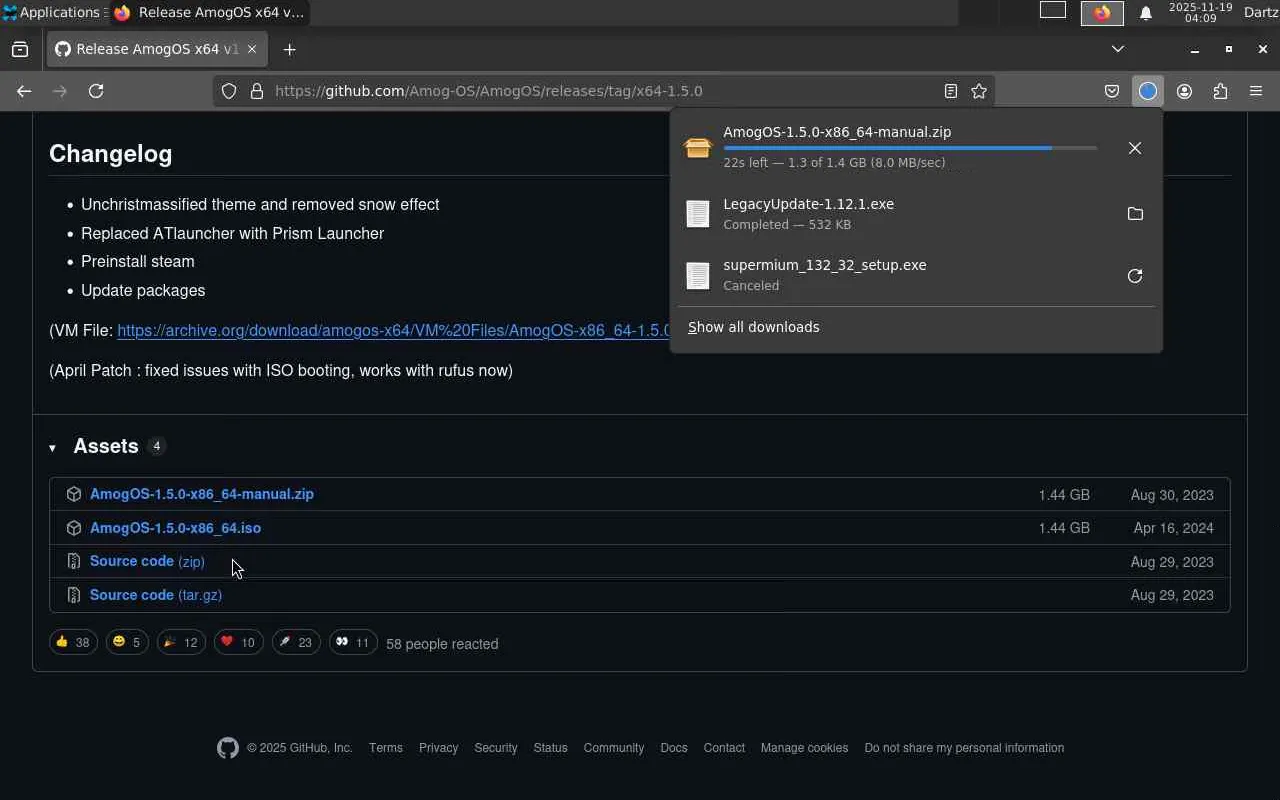Viewport: 1280px width, 800px height.
Task: React with thumbs up emoji (38)
Action: coord(73,642)
